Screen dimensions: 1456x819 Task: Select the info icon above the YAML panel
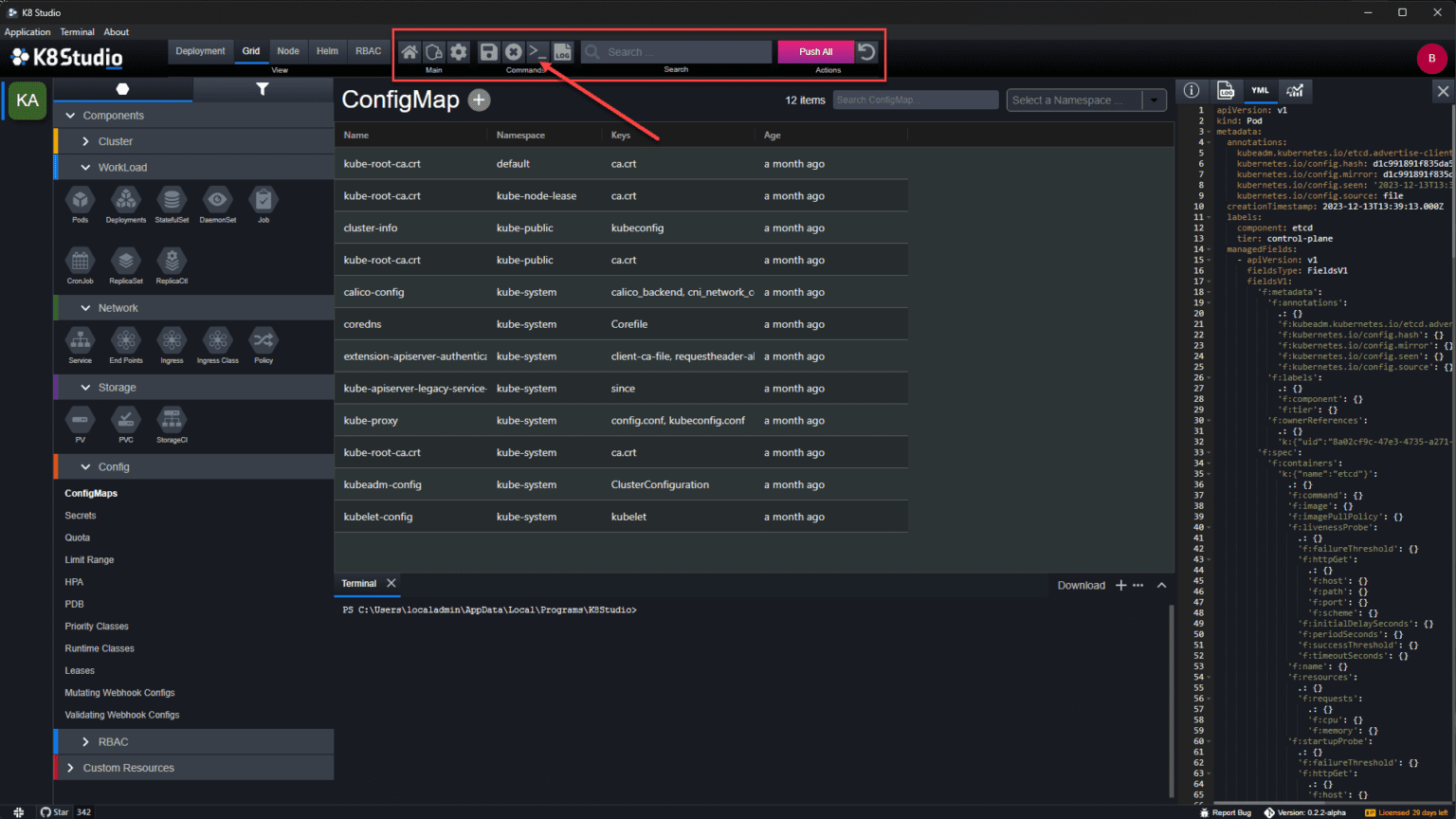[x=1192, y=90]
